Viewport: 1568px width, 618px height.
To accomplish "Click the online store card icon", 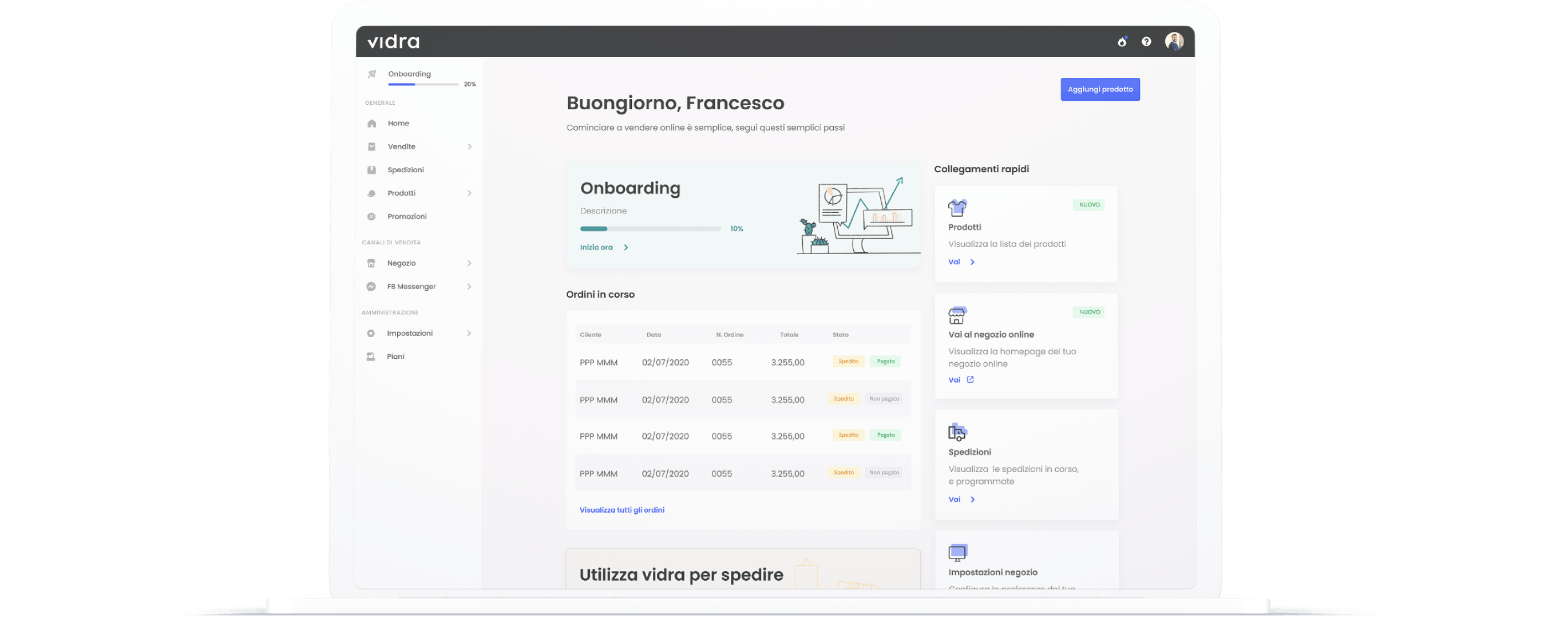I will (957, 315).
